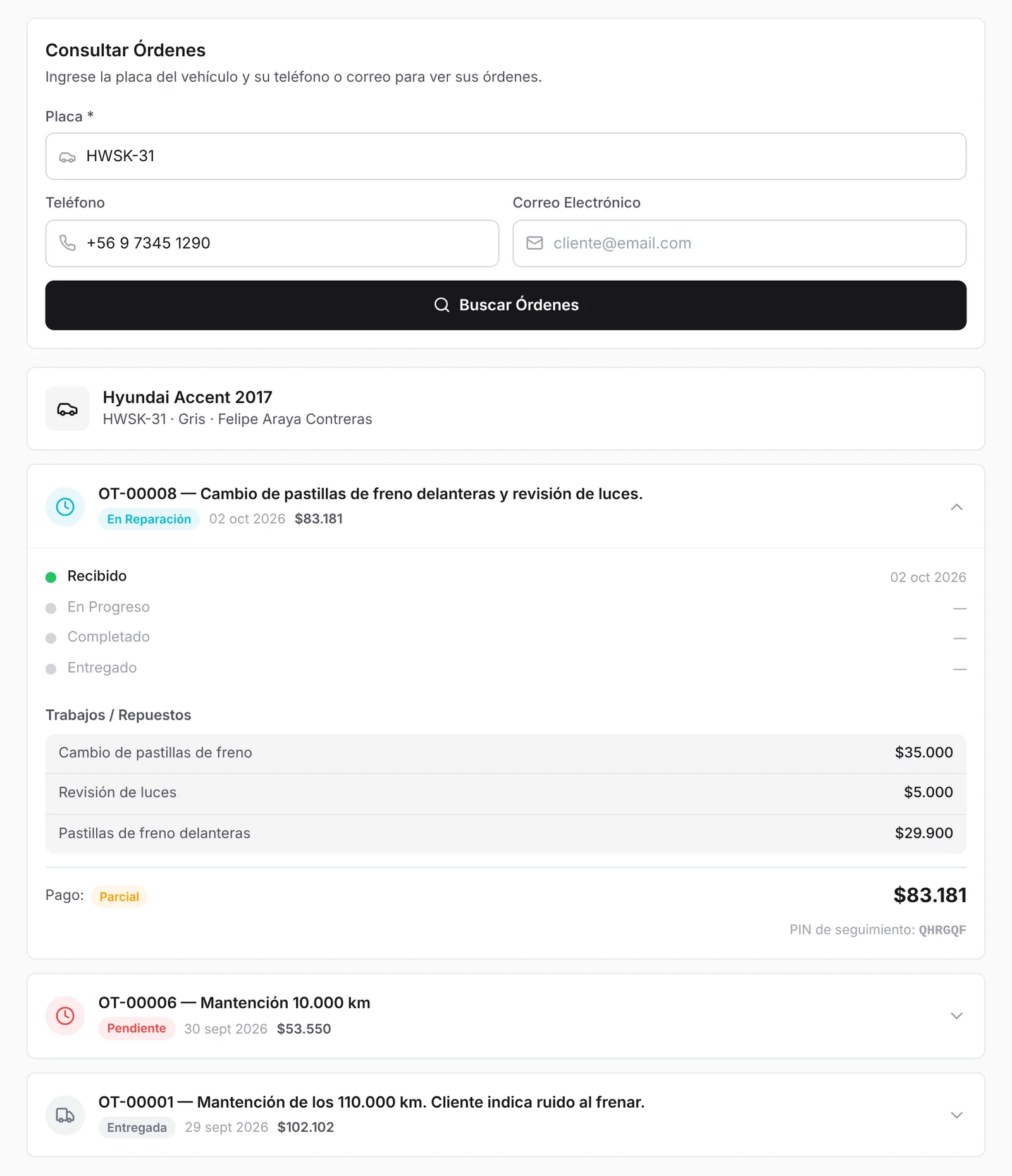This screenshot has height=1176, width=1012.
Task: Search orders with Buscar Órdenes button
Action: click(506, 305)
